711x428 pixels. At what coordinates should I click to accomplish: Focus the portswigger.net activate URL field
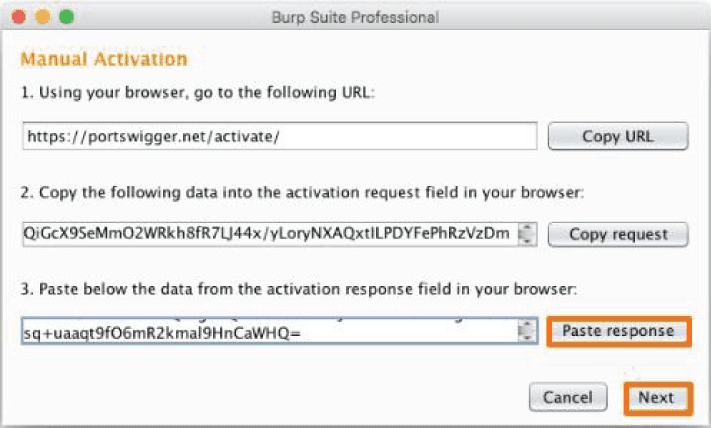(x=279, y=136)
